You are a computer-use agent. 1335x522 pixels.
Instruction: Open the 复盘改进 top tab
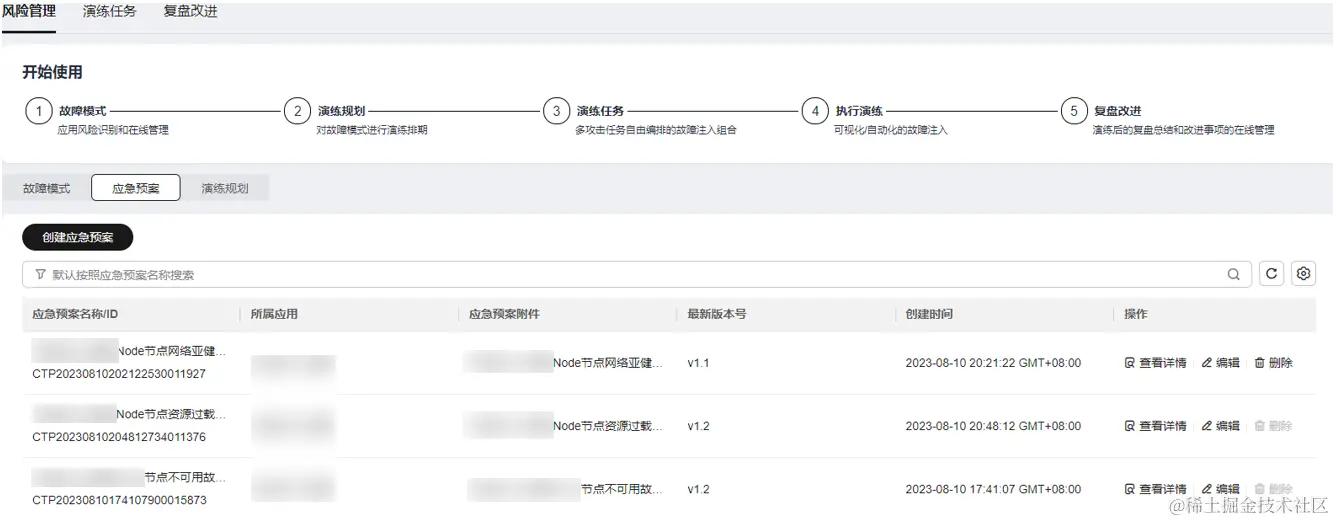pyautogui.click(x=190, y=12)
